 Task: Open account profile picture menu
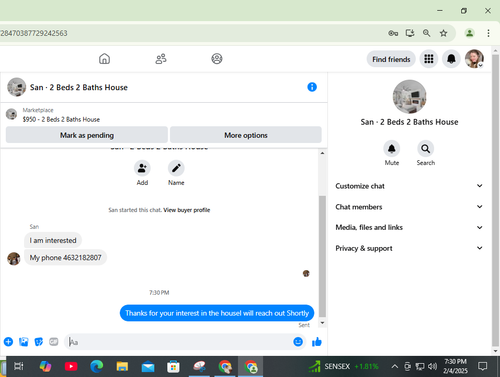tap(474, 59)
